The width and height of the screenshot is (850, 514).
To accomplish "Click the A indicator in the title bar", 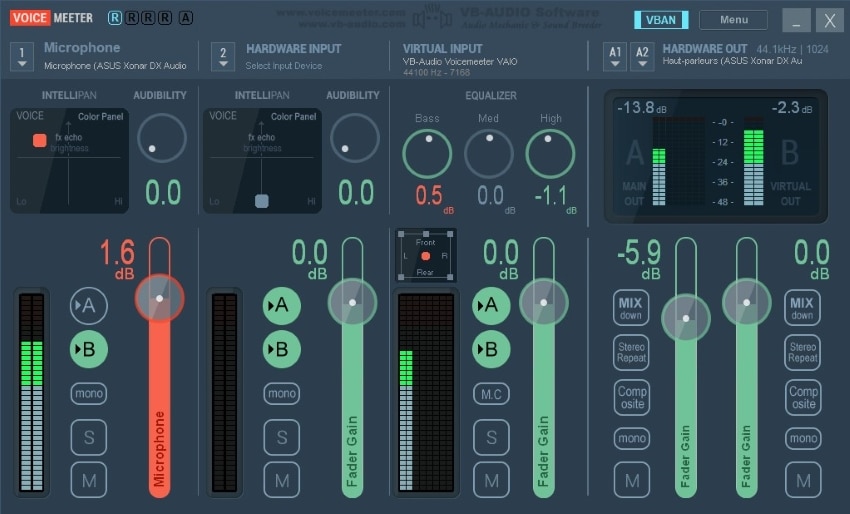I will point(186,18).
